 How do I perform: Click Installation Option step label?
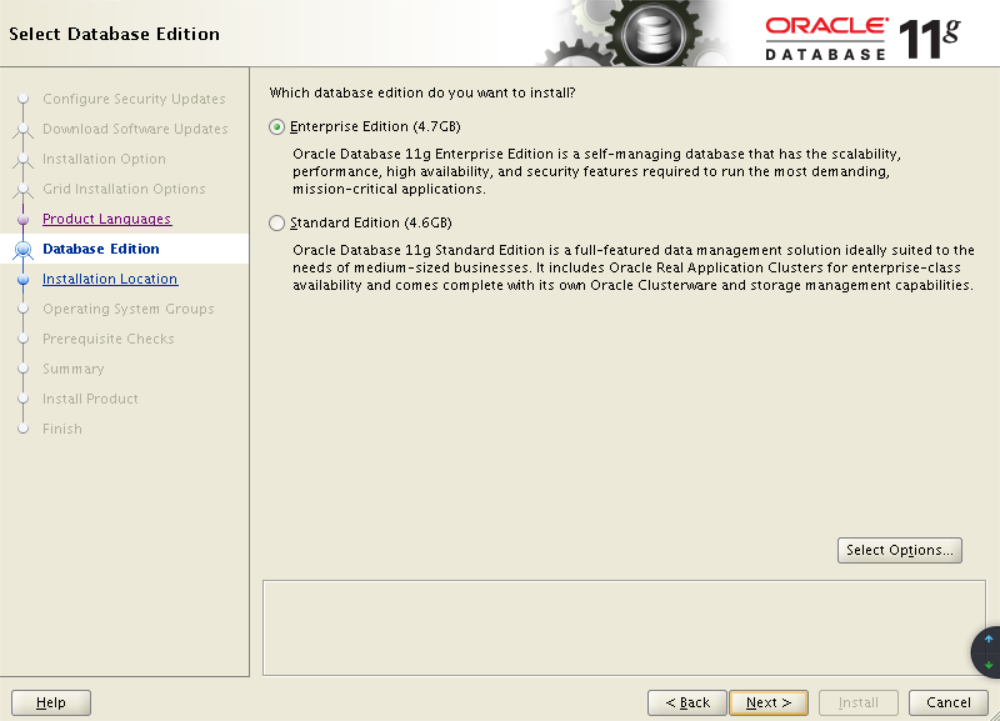point(104,159)
